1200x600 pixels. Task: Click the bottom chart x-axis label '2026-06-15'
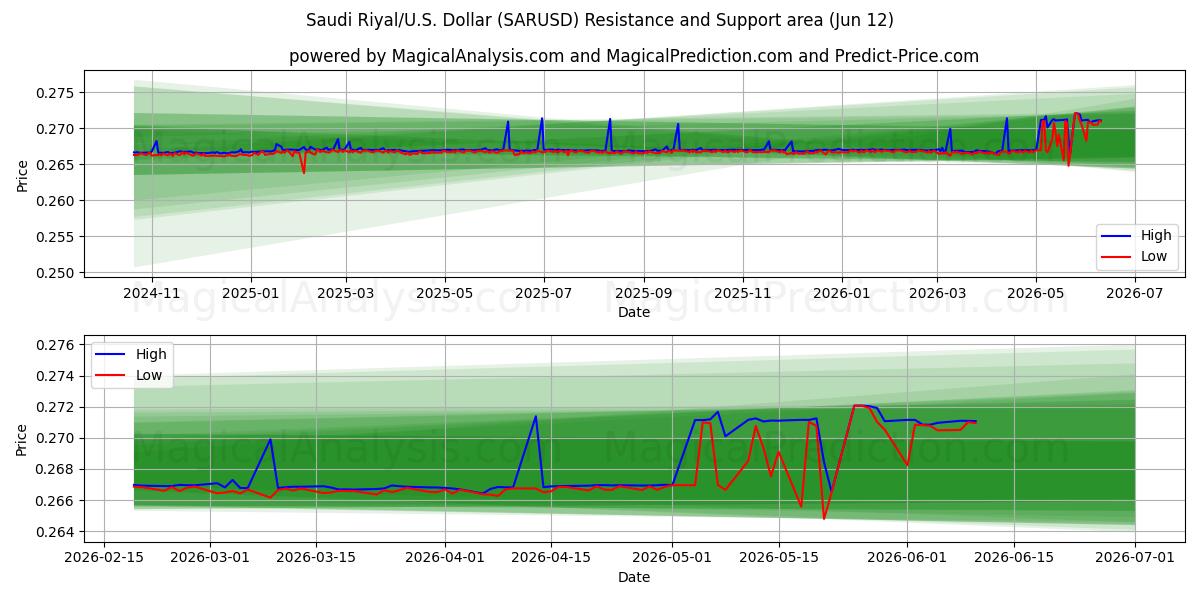pyautogui.click(x=1014, y=558)
